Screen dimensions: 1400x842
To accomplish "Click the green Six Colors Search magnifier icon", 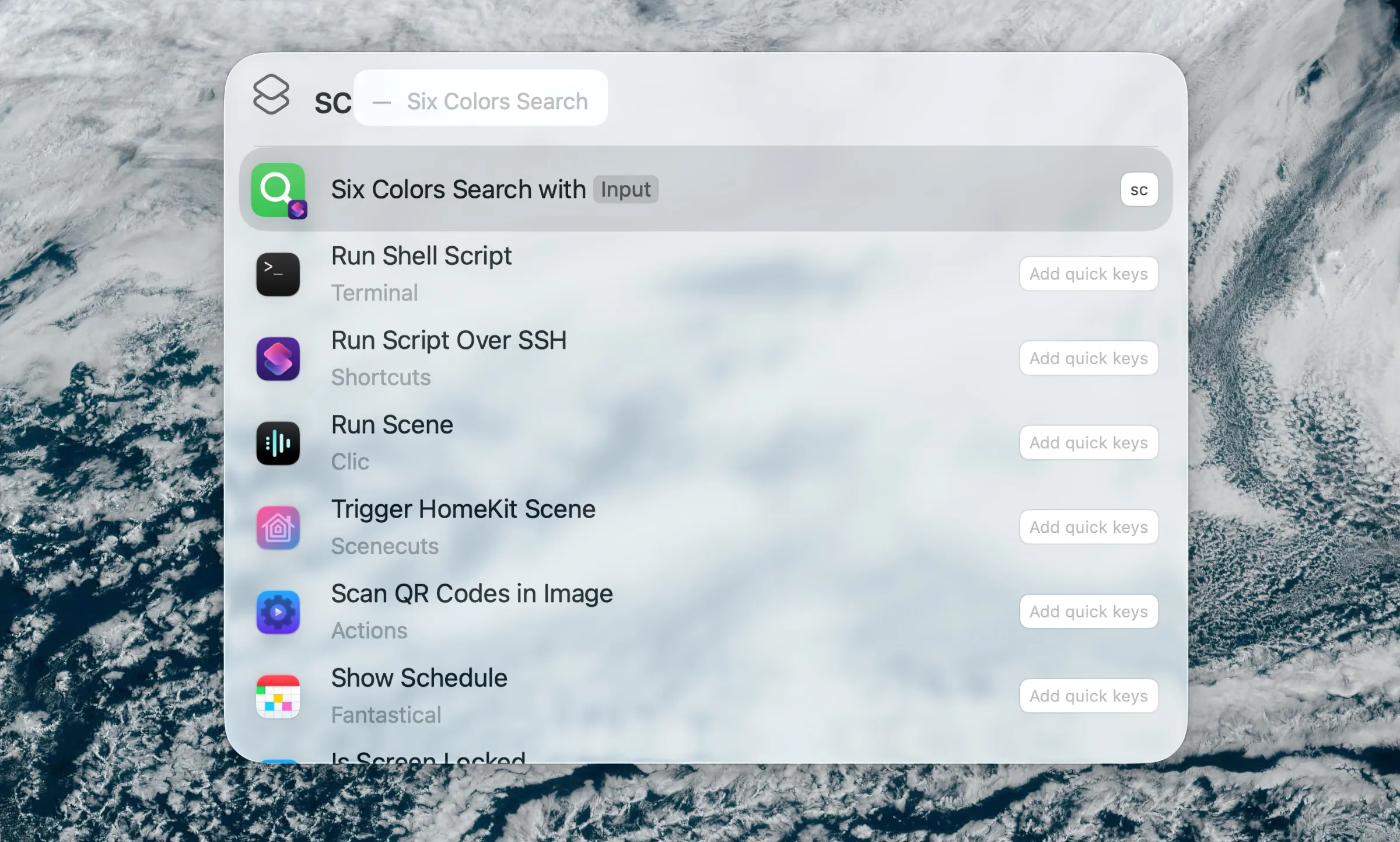I will pyautogui.click(x=278, y=190).
